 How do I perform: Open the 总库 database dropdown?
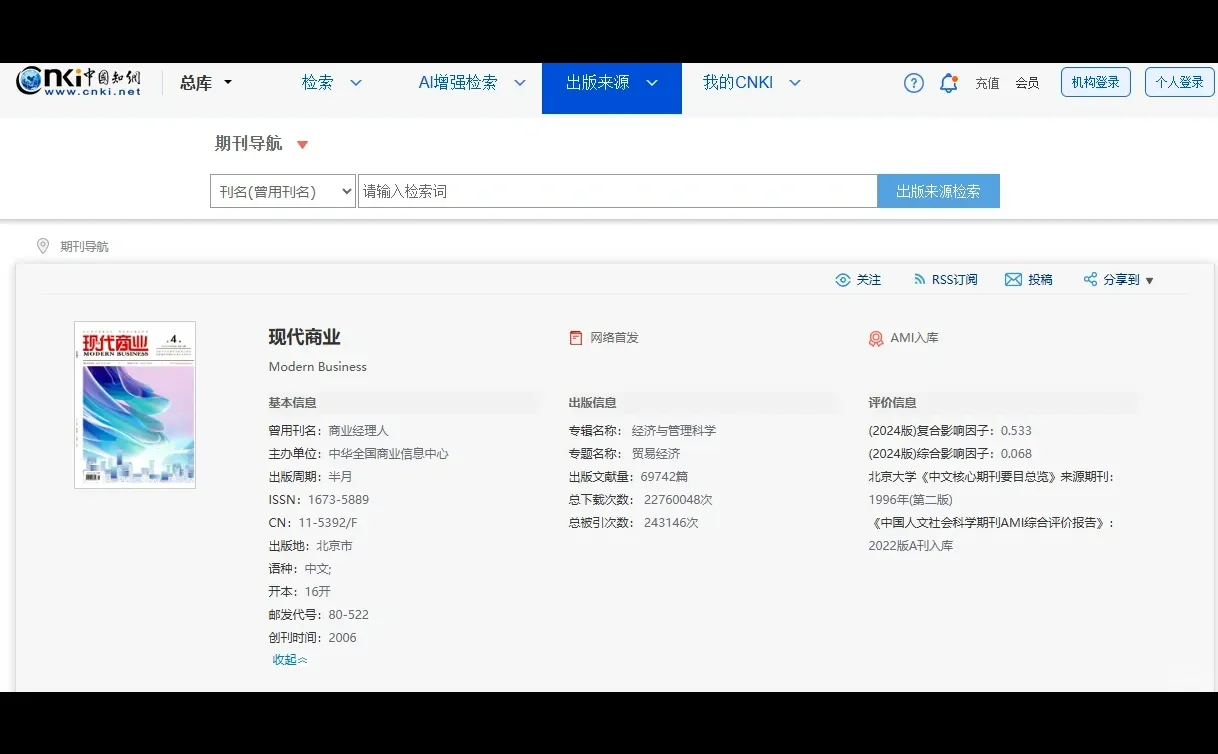point(206,83)
